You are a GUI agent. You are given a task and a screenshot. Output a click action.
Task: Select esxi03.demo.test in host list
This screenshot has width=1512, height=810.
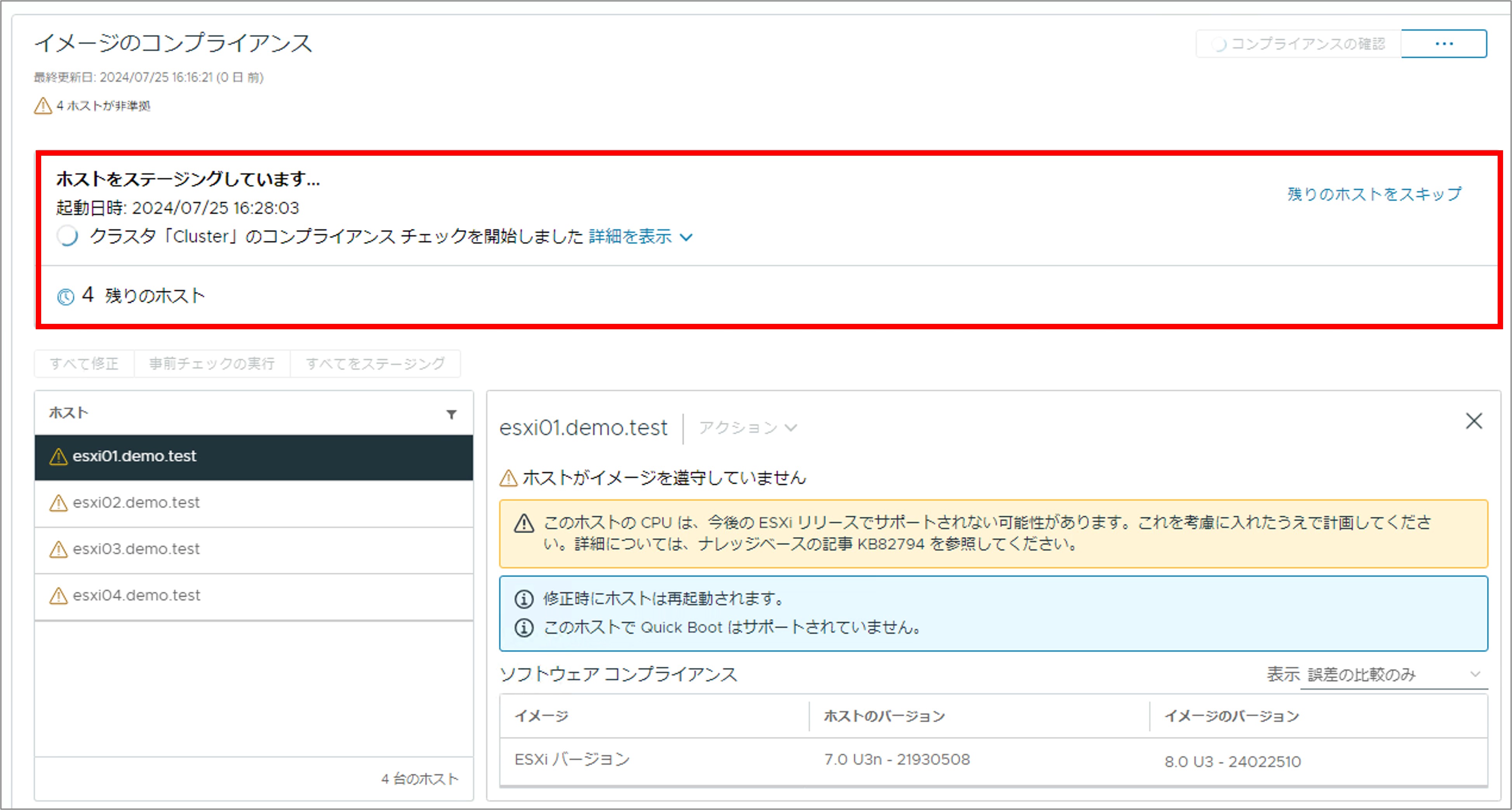(136, 549)
